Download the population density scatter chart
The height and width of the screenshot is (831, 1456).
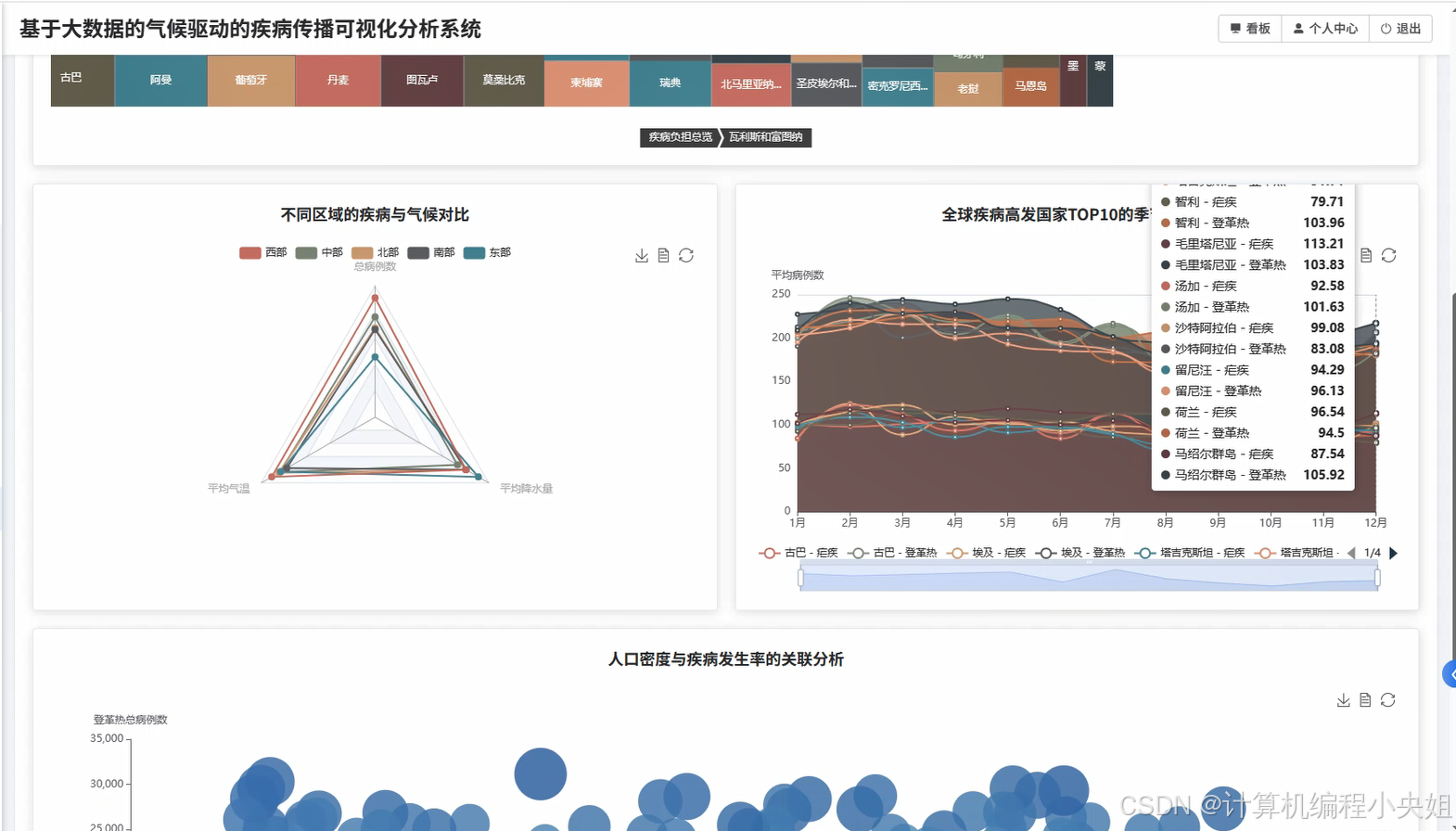pos(1343,700)
